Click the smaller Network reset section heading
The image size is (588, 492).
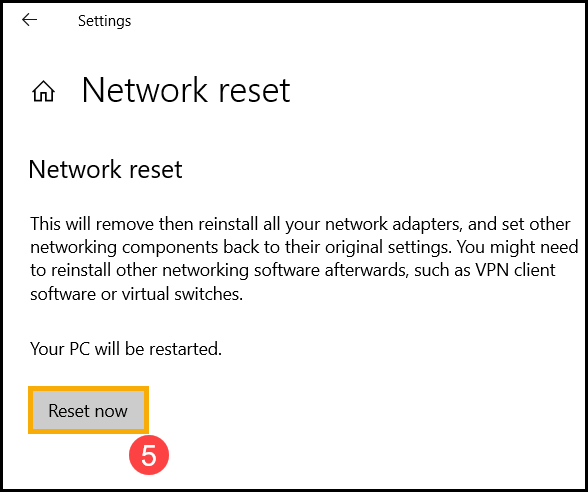point(105,169)
